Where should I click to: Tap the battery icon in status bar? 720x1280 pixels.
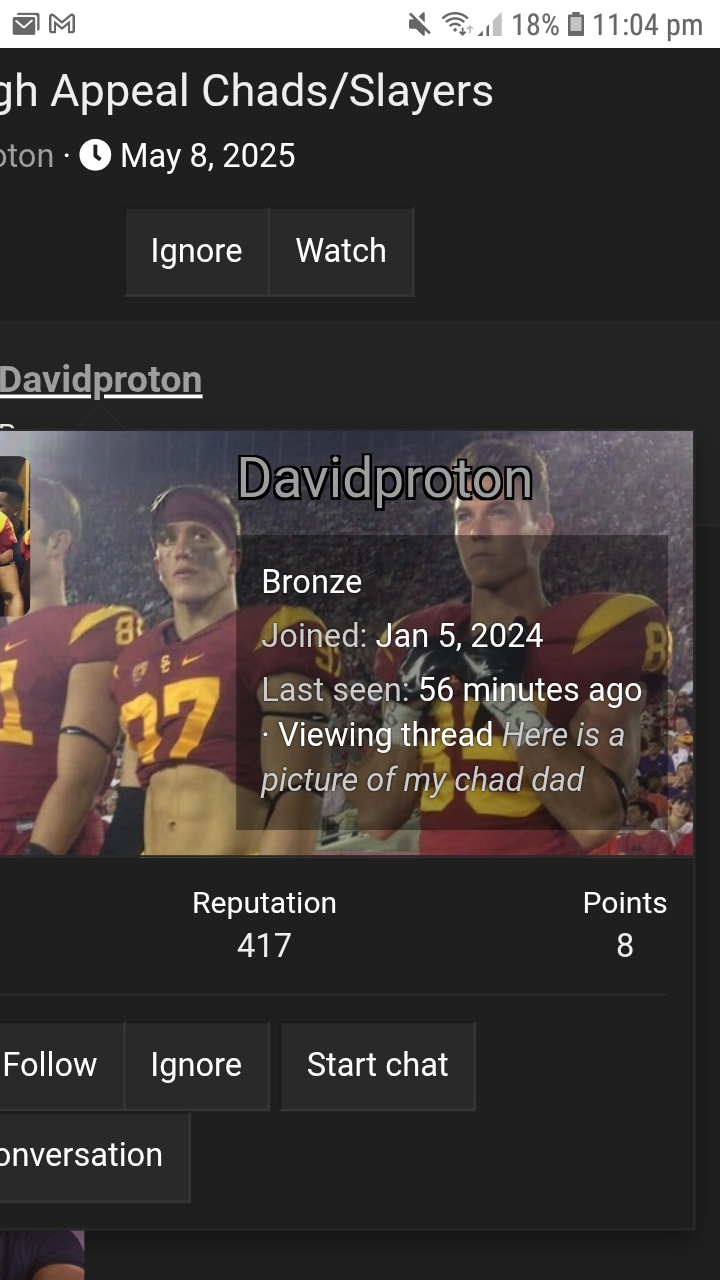(x=575, y=24)
